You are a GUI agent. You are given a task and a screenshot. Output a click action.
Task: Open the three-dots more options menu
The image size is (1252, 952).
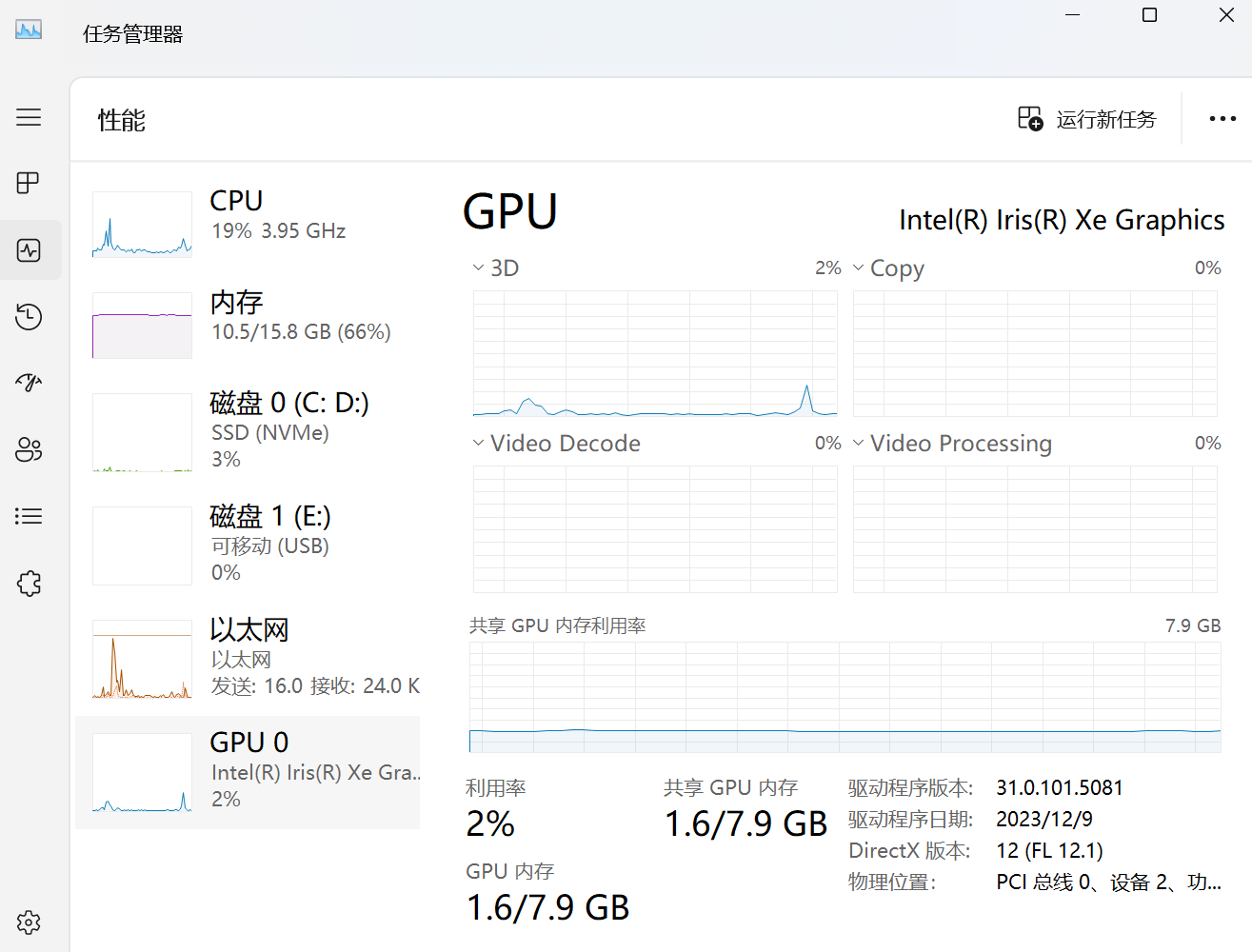[x=1222, y=119]
